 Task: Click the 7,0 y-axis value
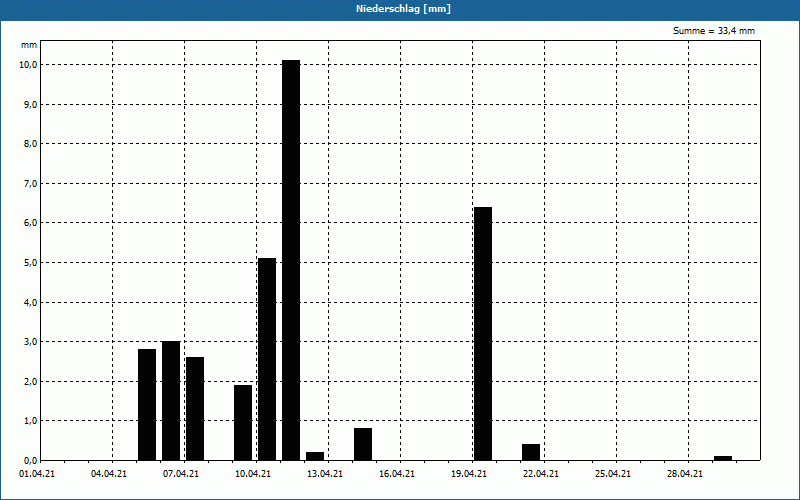tap(30, 183)
